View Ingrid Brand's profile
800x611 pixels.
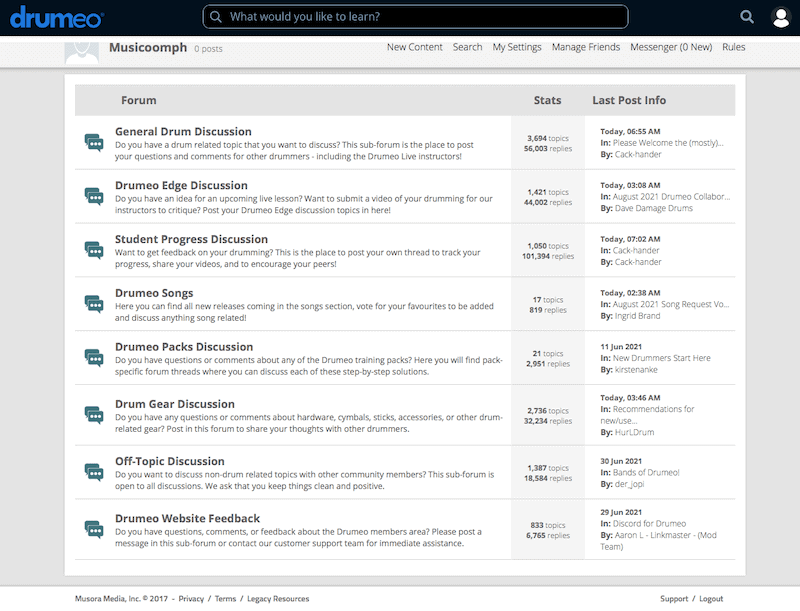tap(637, 316)
